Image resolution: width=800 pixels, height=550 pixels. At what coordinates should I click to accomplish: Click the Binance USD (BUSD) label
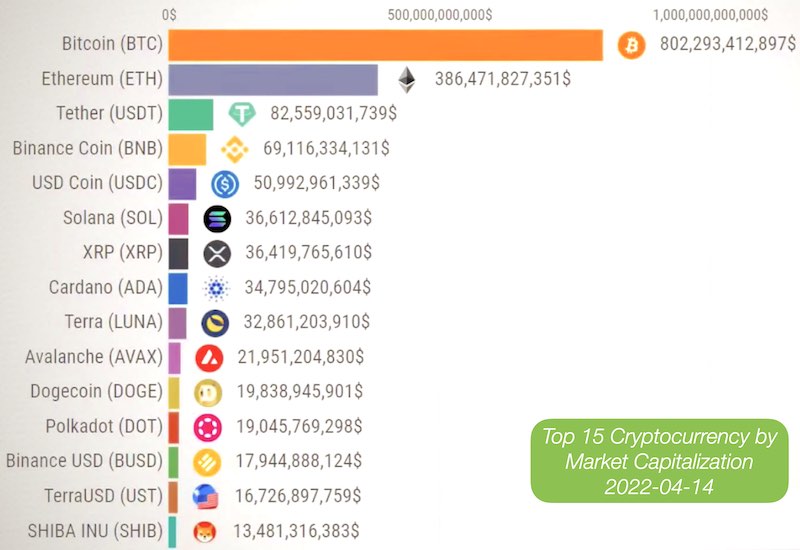[84, 461]
